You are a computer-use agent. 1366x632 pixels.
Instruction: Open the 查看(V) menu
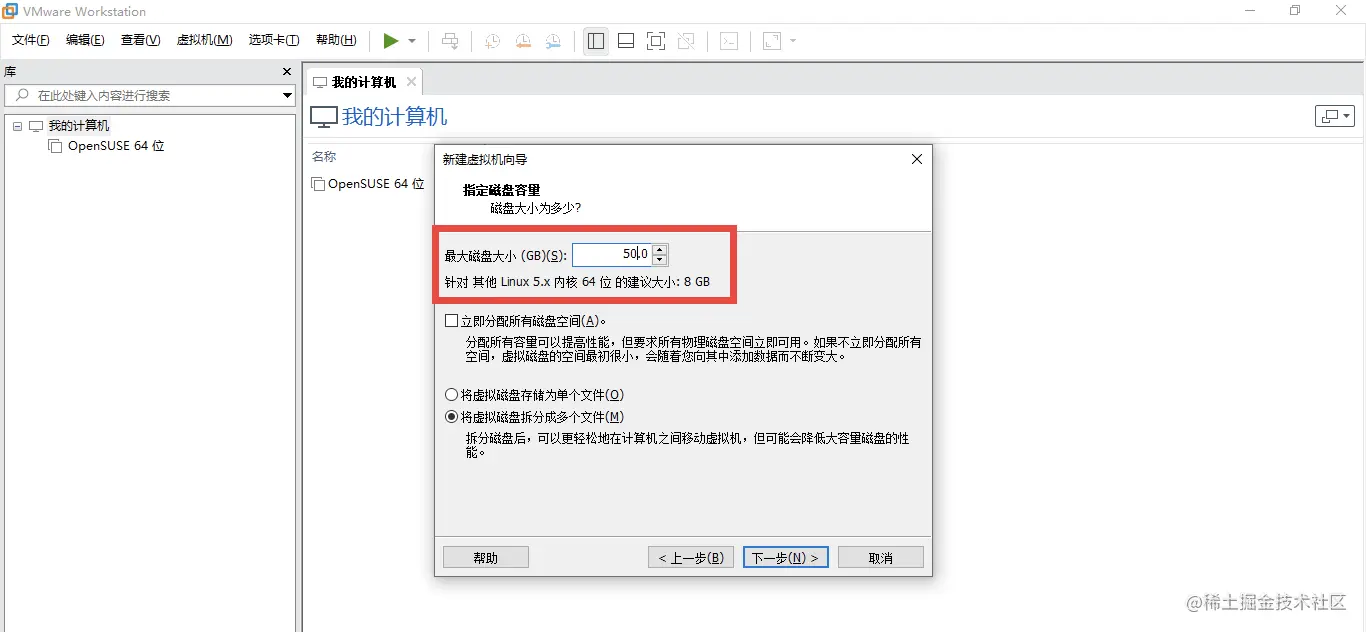tap(140, 40)
